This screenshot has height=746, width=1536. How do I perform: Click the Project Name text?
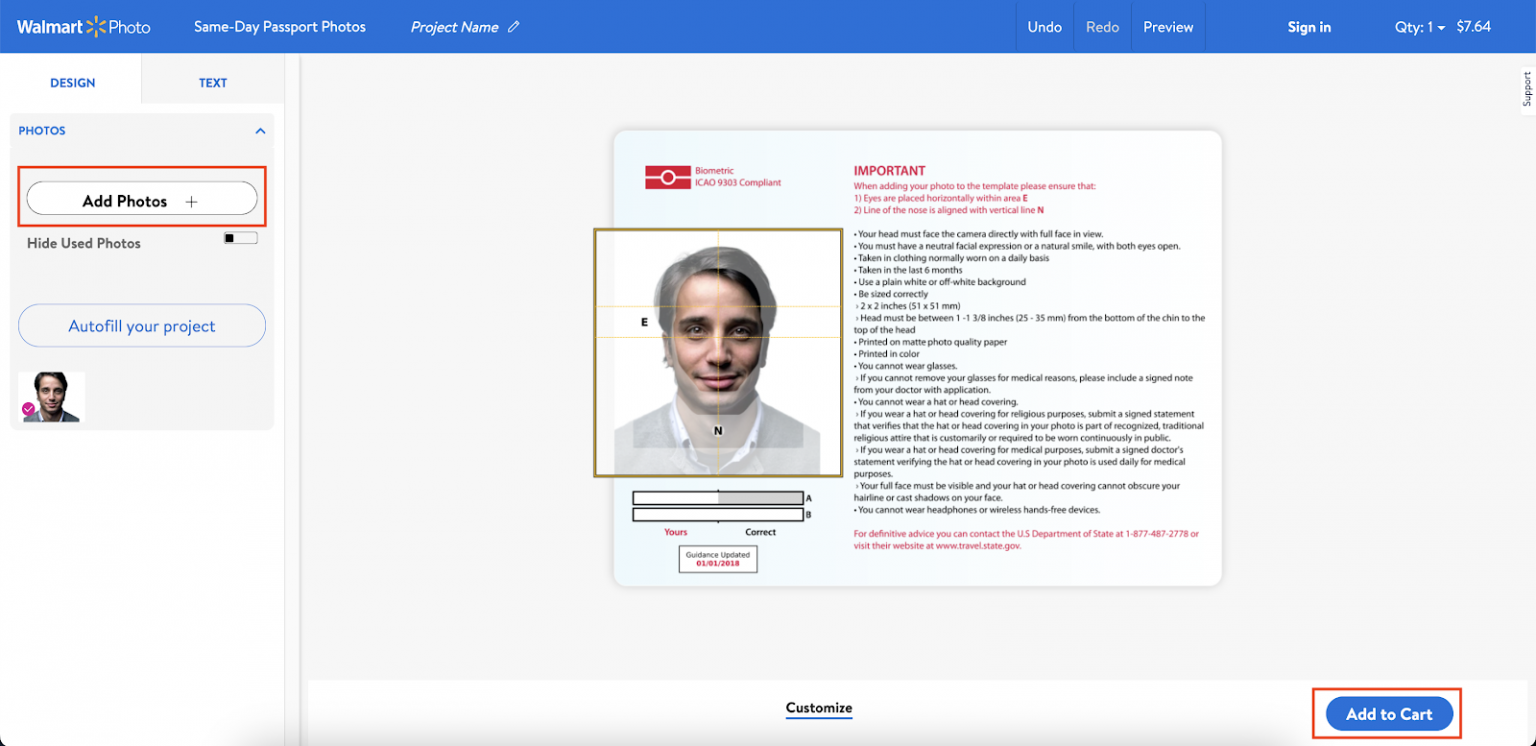click(455, 27)
